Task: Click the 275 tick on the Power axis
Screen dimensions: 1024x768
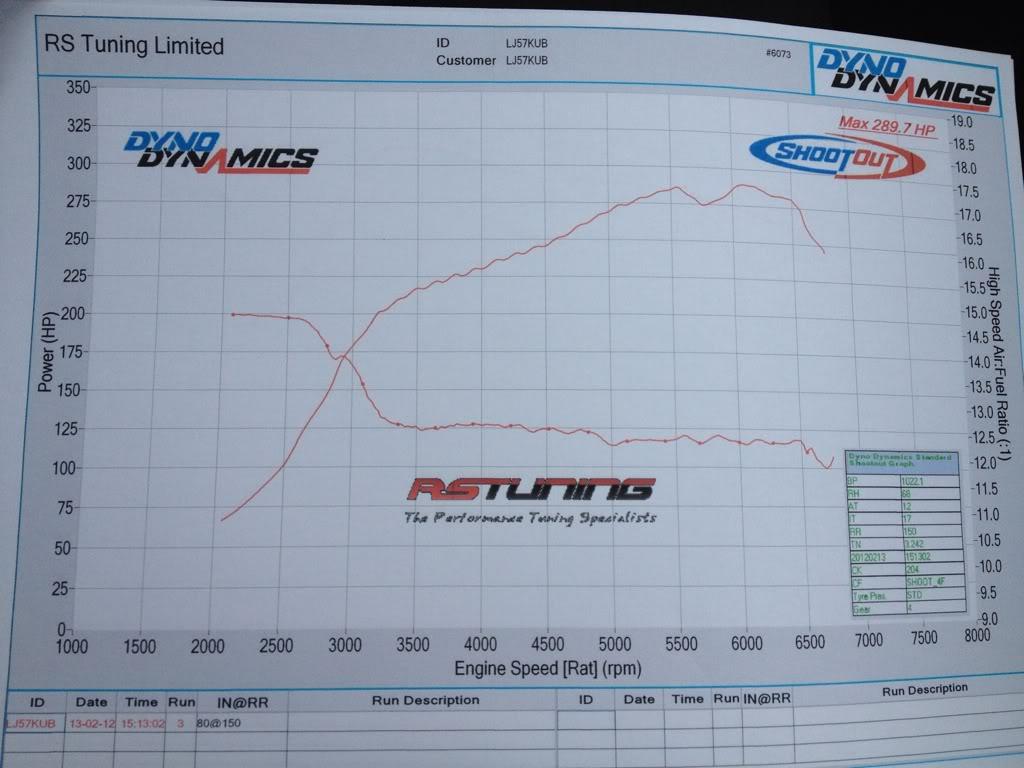Action: 77,200
